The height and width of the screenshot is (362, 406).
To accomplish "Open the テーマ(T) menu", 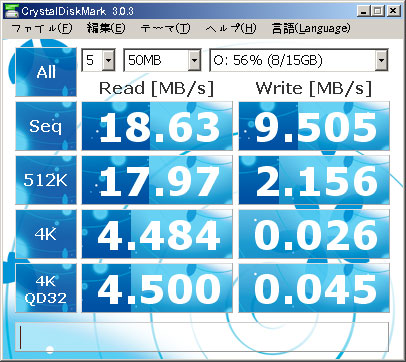I will coord(165,28).
